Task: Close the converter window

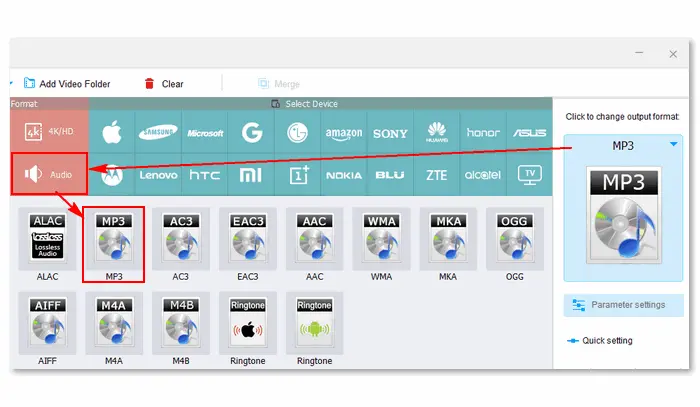Action: tap(673, 54)
